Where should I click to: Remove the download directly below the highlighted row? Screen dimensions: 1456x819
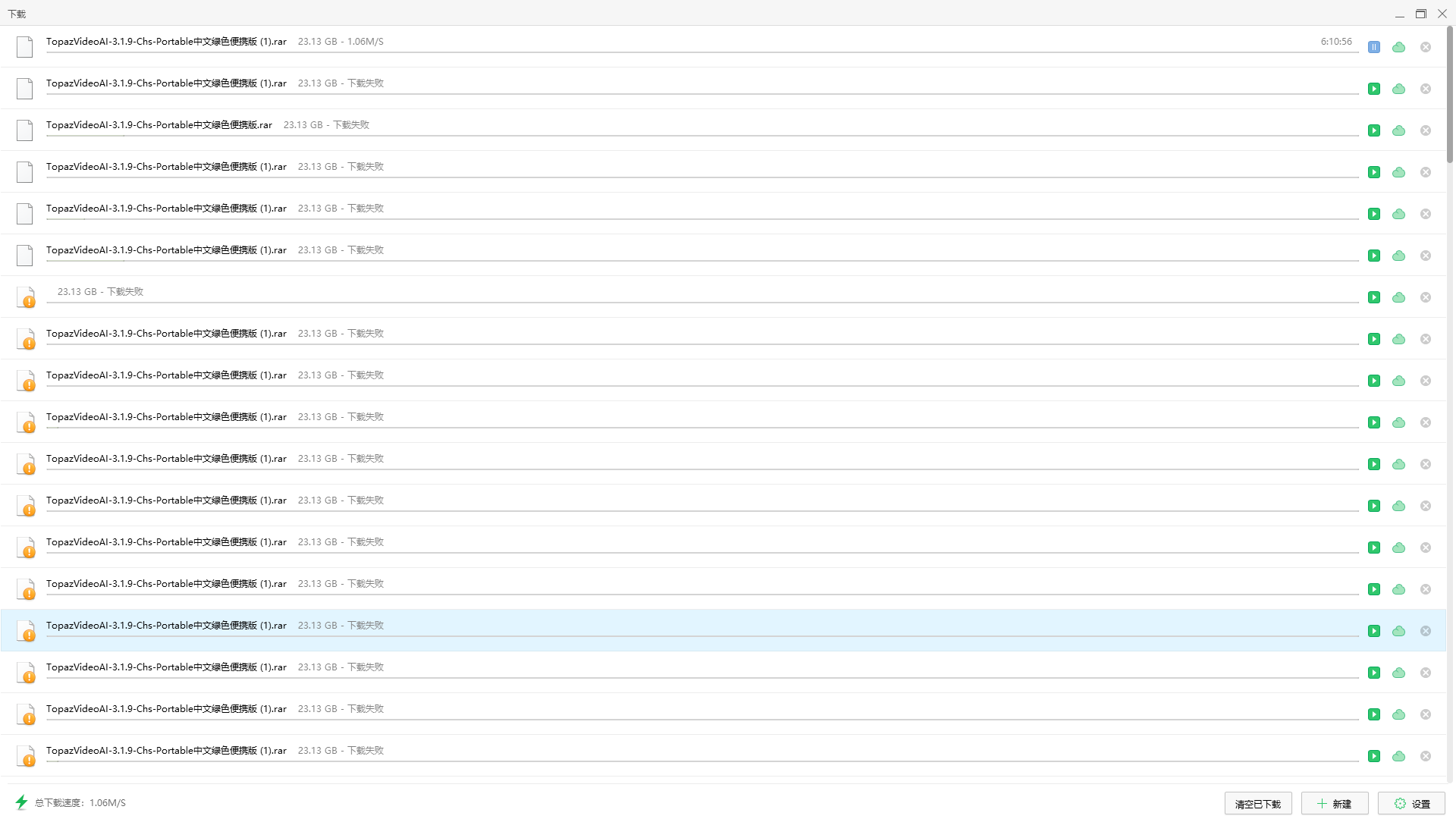1426,673
